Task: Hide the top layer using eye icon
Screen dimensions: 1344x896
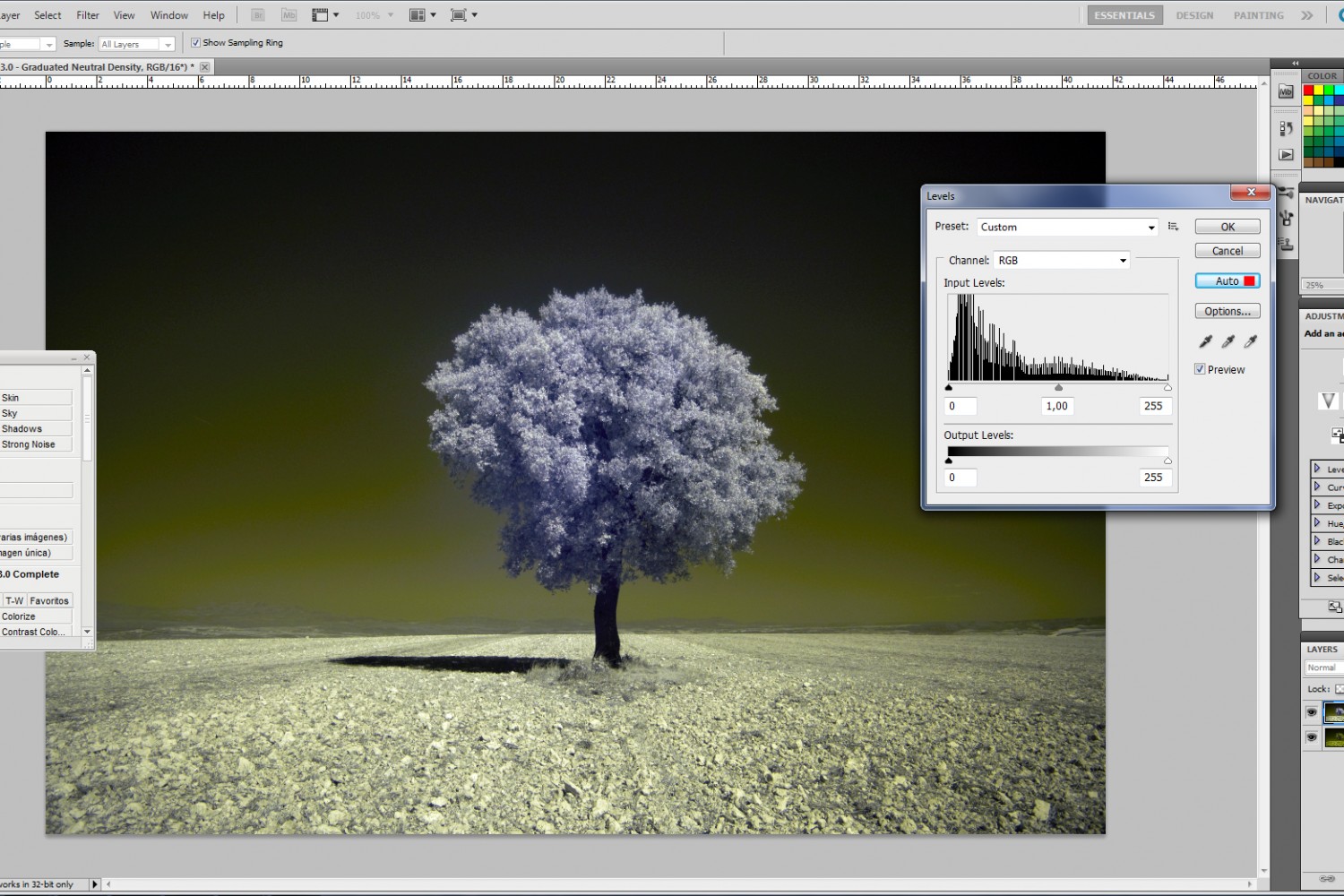Action: [x=1312, y=713]
